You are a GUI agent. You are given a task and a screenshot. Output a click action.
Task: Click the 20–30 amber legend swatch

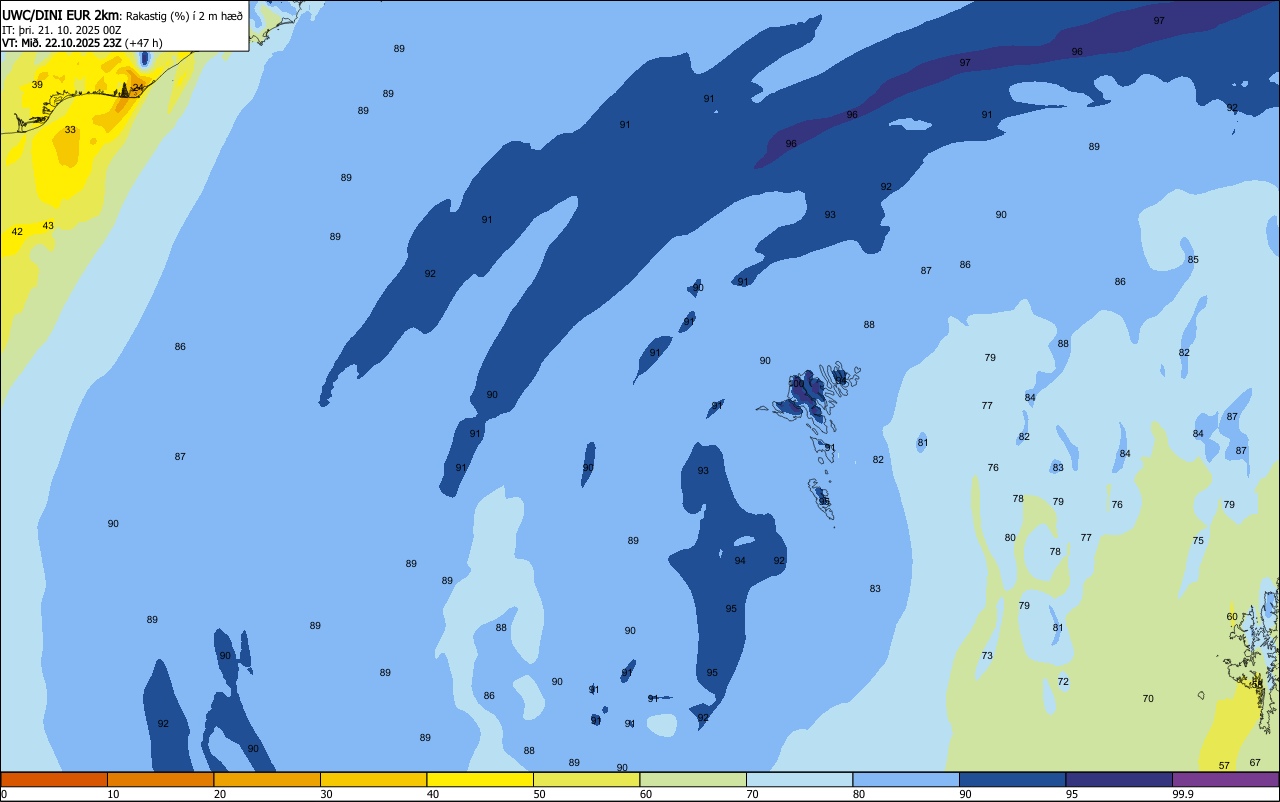pos(267,779)
